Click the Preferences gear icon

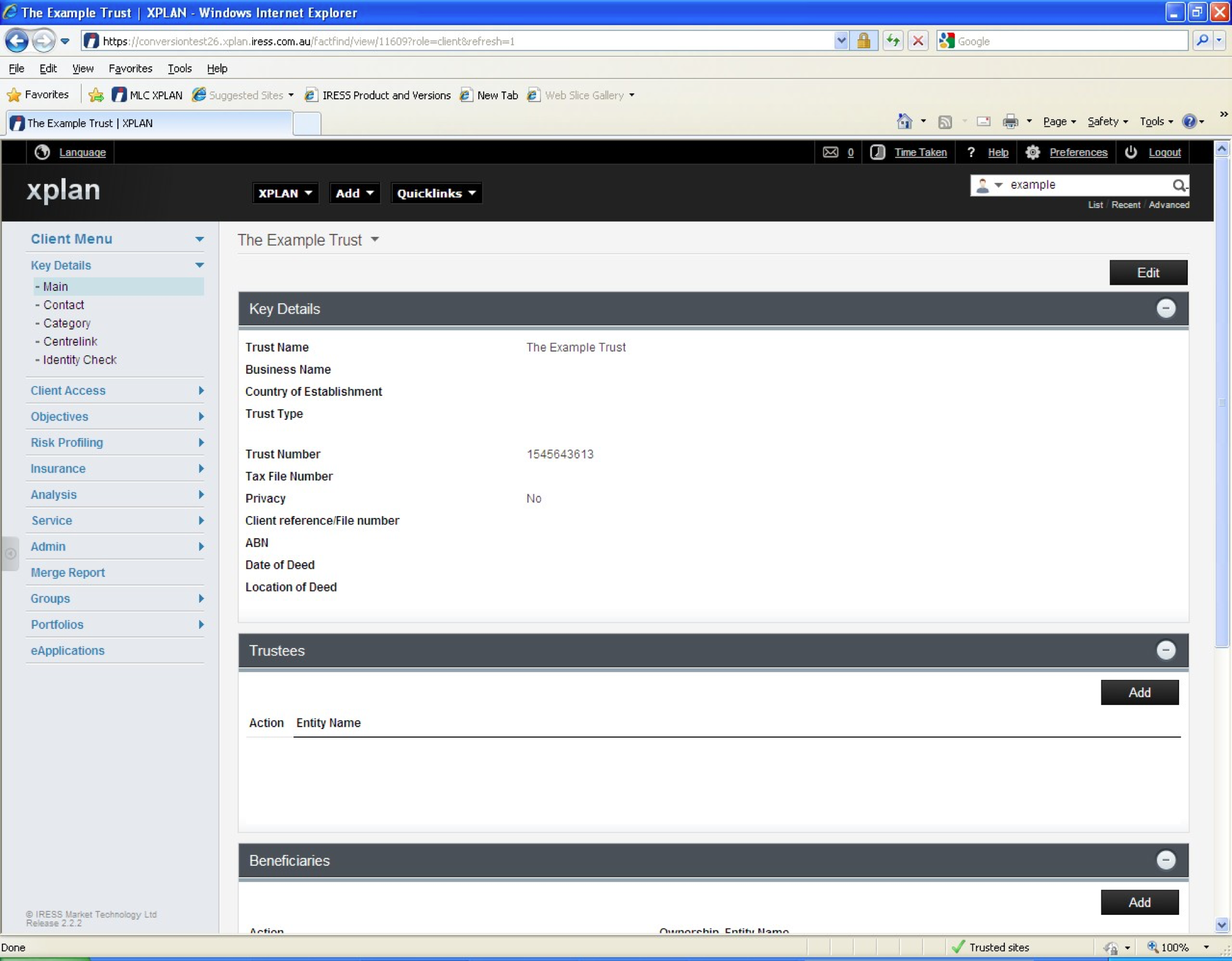(1032, 152)
